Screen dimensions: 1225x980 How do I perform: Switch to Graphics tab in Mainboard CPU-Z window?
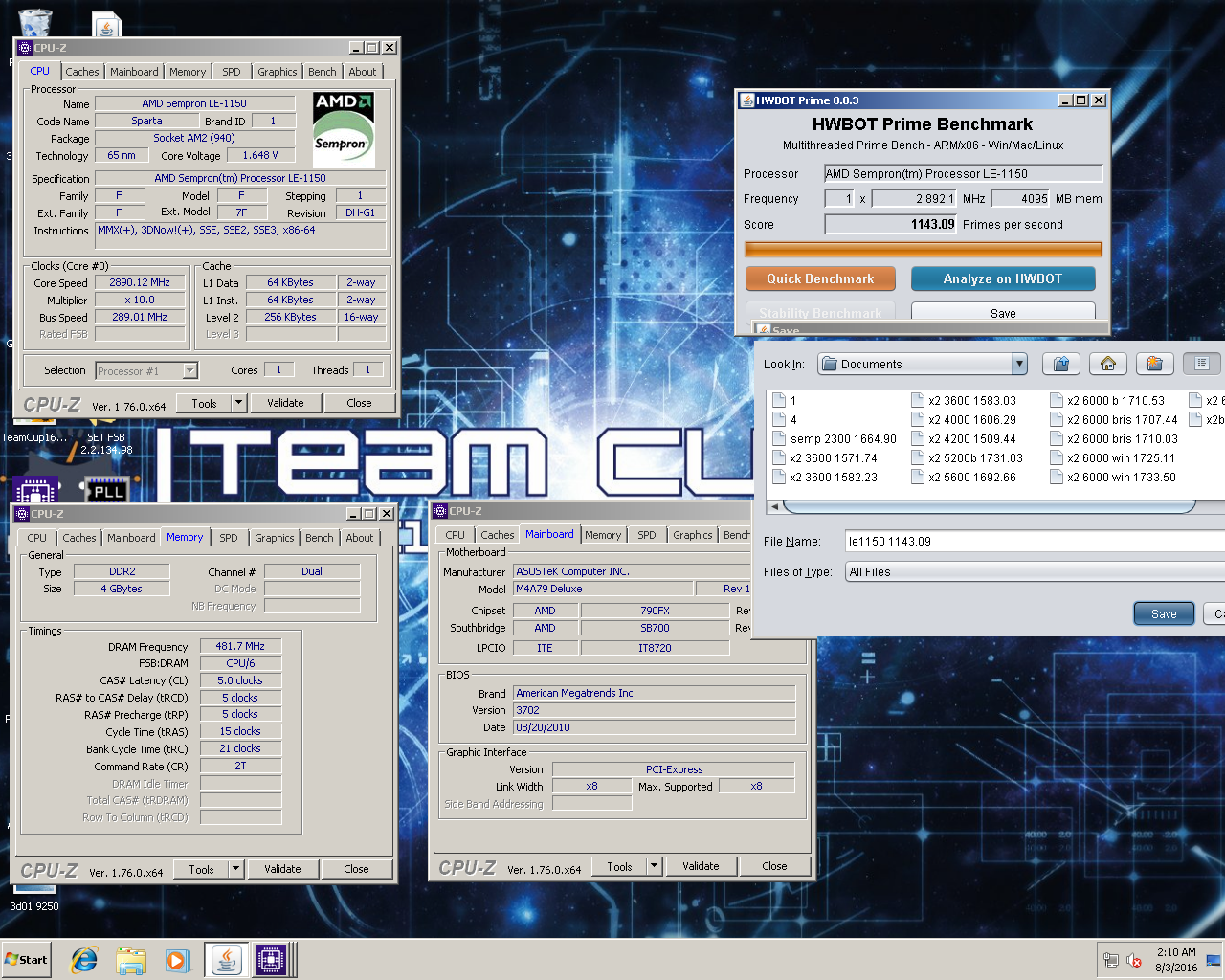(x=693, y=535)
